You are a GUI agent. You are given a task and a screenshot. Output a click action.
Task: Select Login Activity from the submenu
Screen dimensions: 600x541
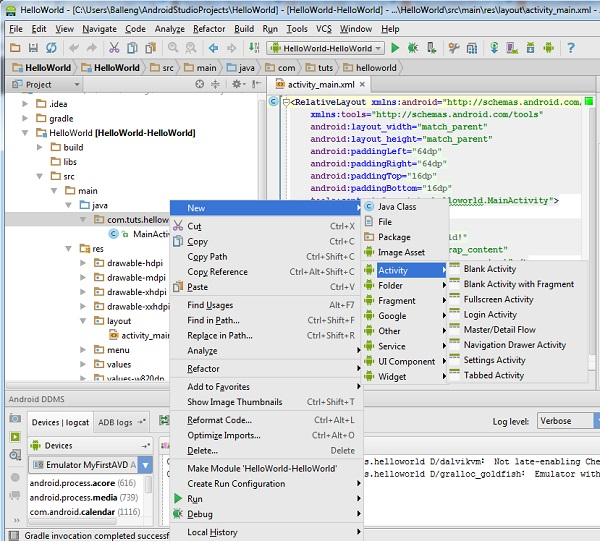pyautogui.click(x=489, y=314)
